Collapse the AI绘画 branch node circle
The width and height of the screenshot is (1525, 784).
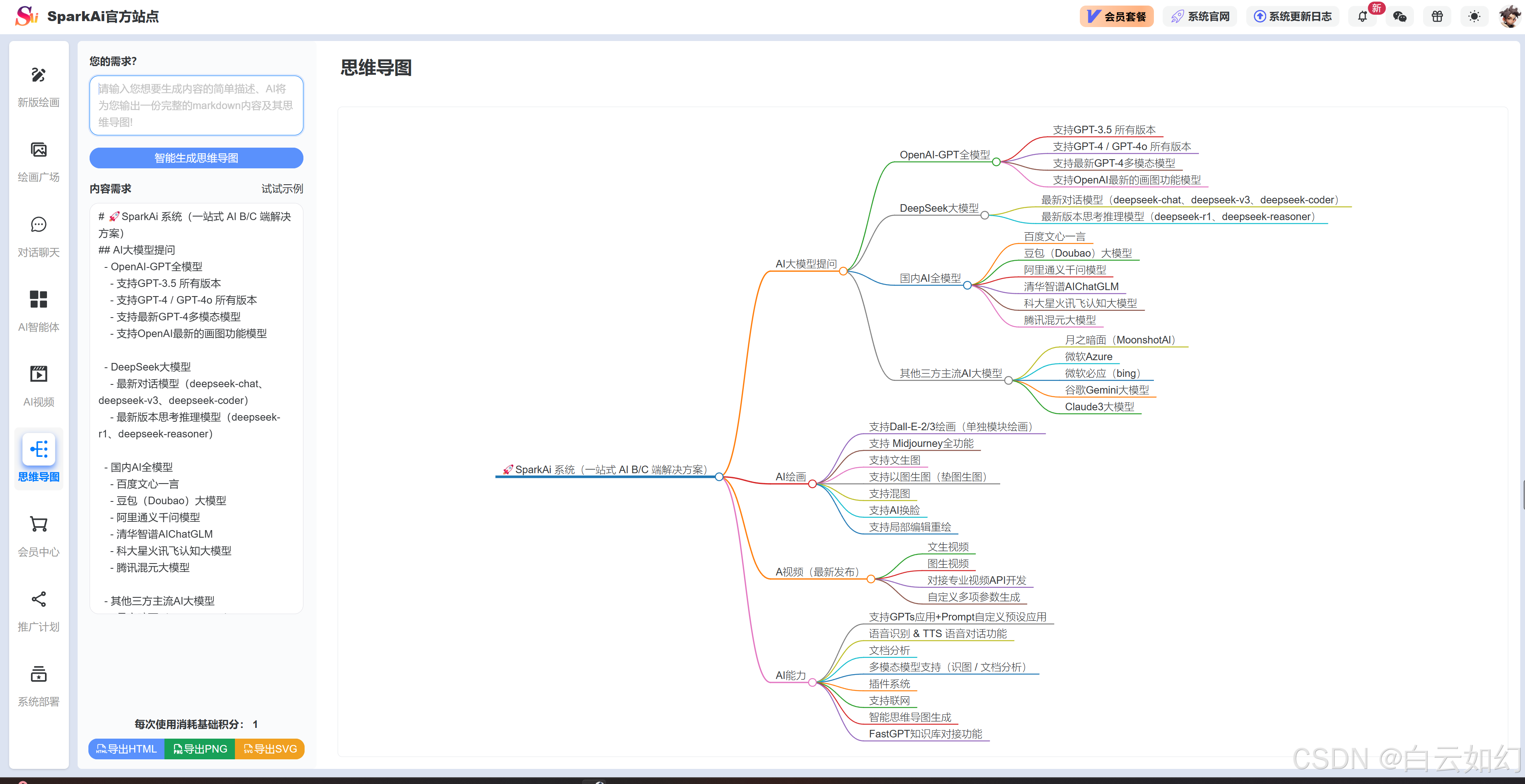(812, 485)
